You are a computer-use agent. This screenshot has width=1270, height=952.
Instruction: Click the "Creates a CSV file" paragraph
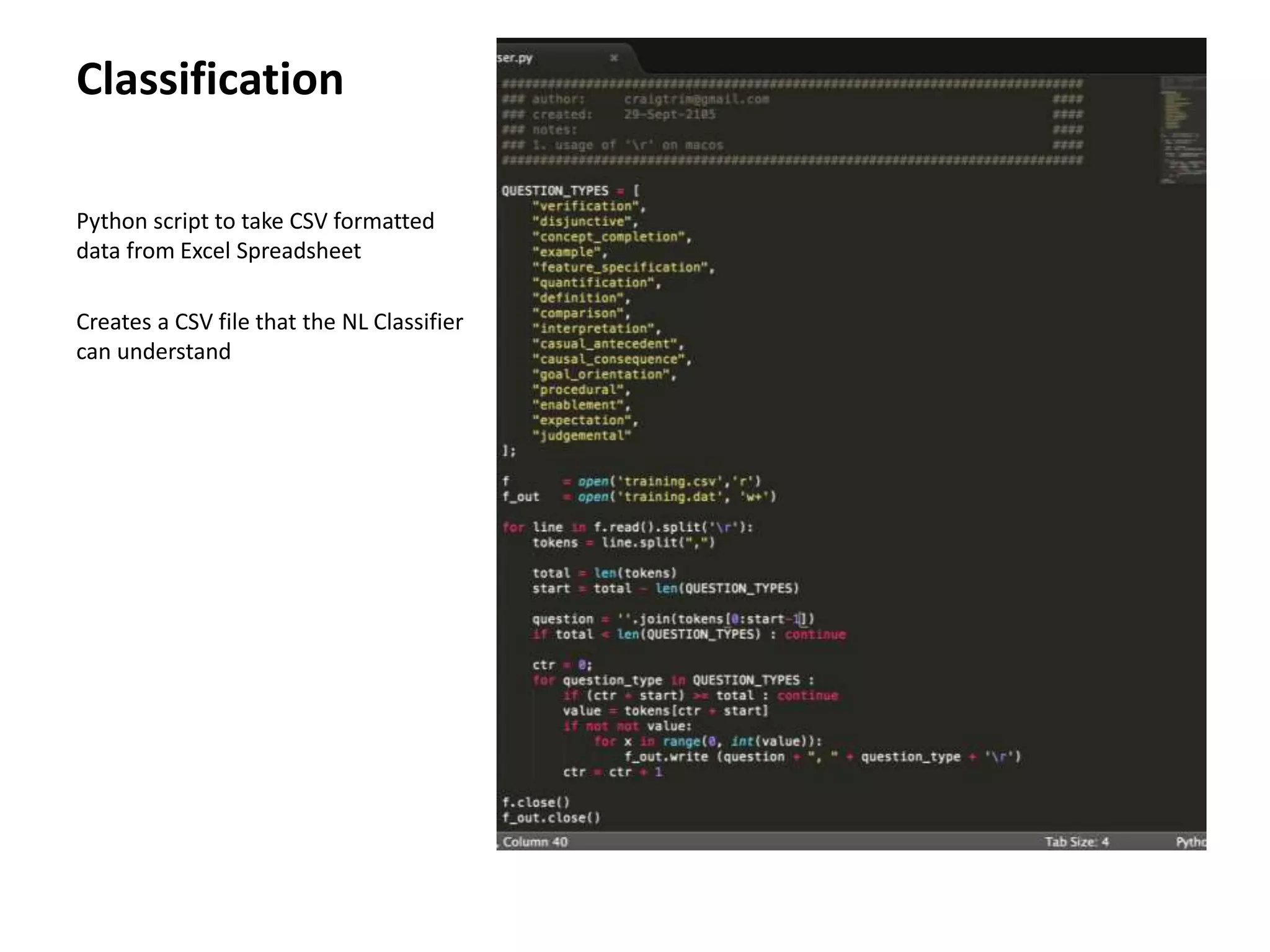click(x=269, y=337)
